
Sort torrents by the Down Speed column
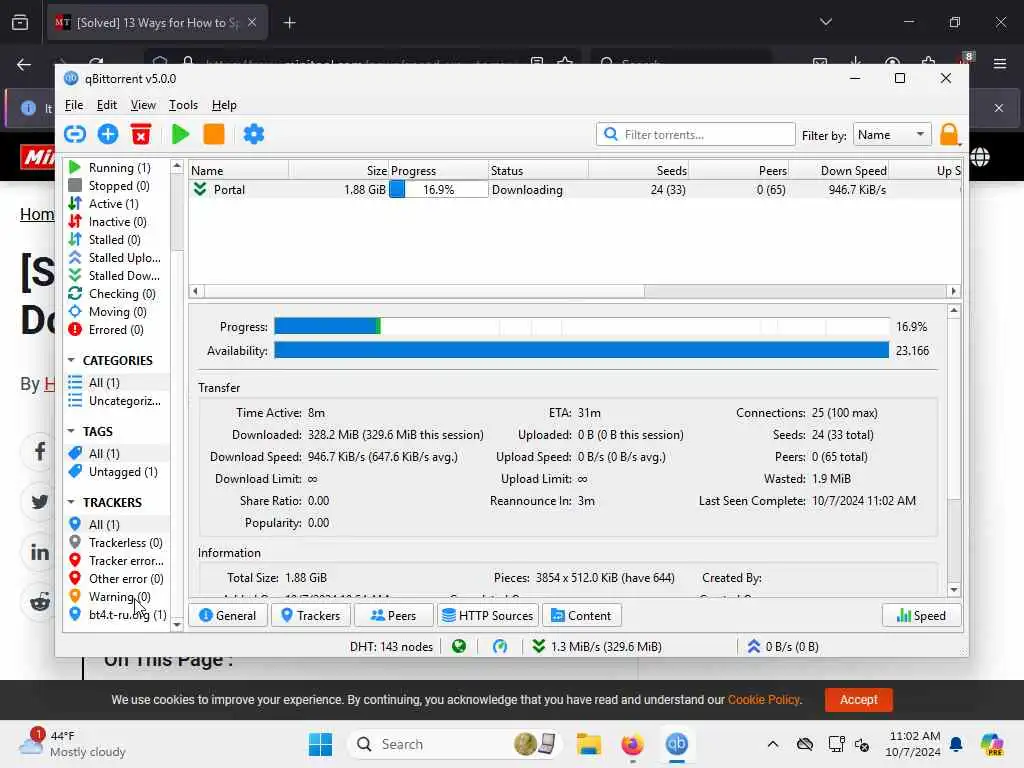click(838, 170)
